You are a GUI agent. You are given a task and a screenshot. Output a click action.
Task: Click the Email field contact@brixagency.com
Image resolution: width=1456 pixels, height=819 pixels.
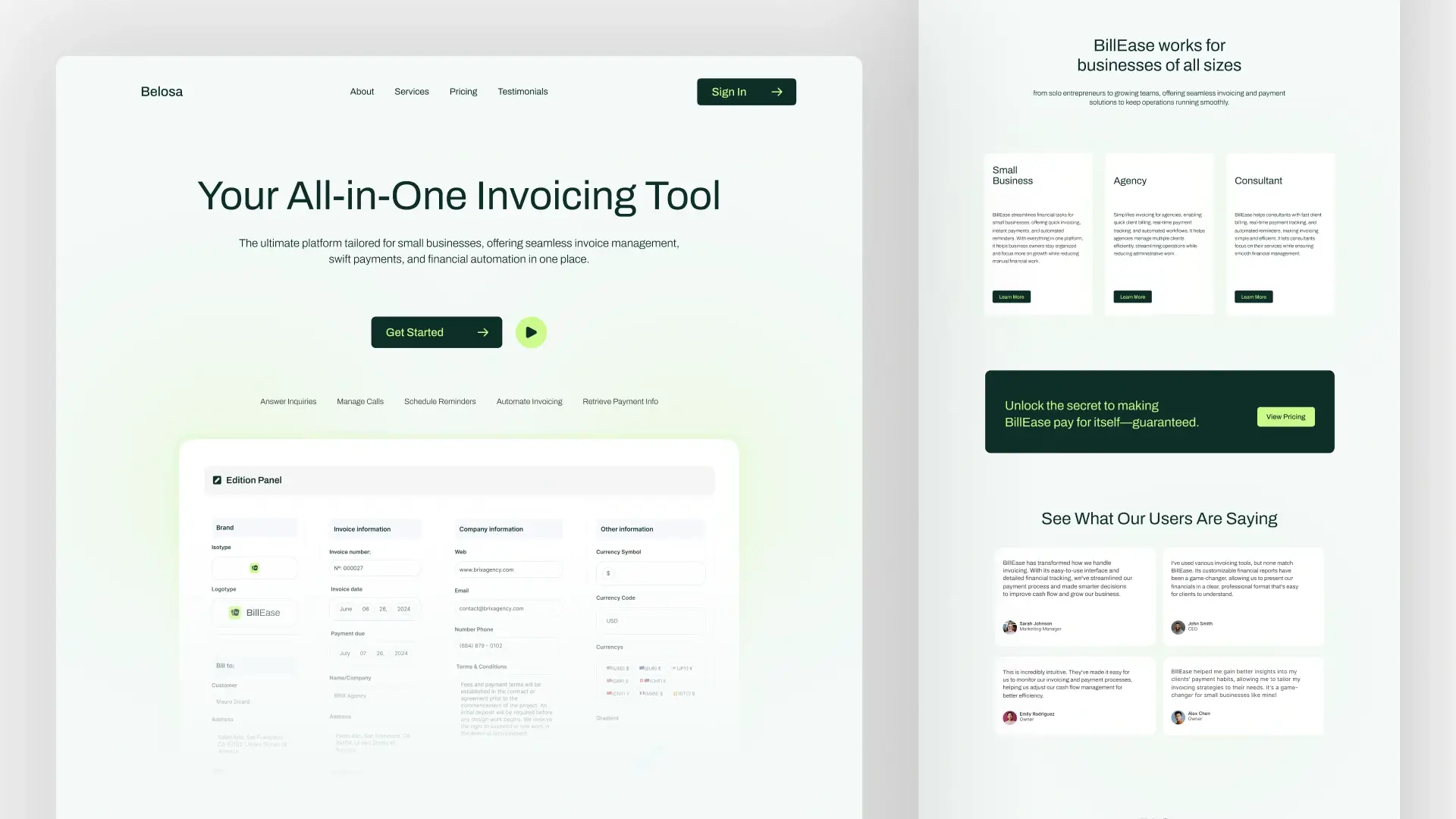click(508, 608)
